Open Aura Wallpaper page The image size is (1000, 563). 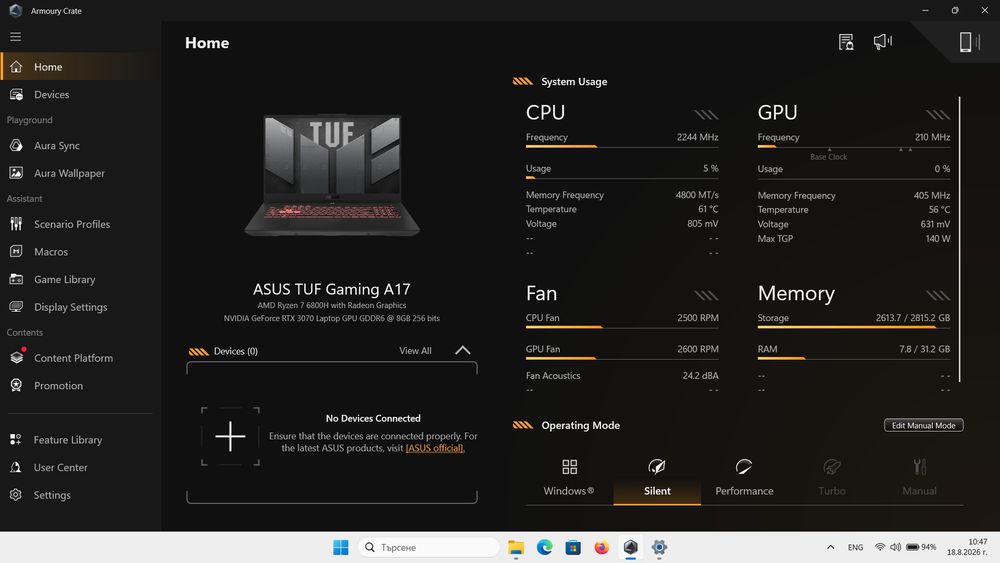80,173
